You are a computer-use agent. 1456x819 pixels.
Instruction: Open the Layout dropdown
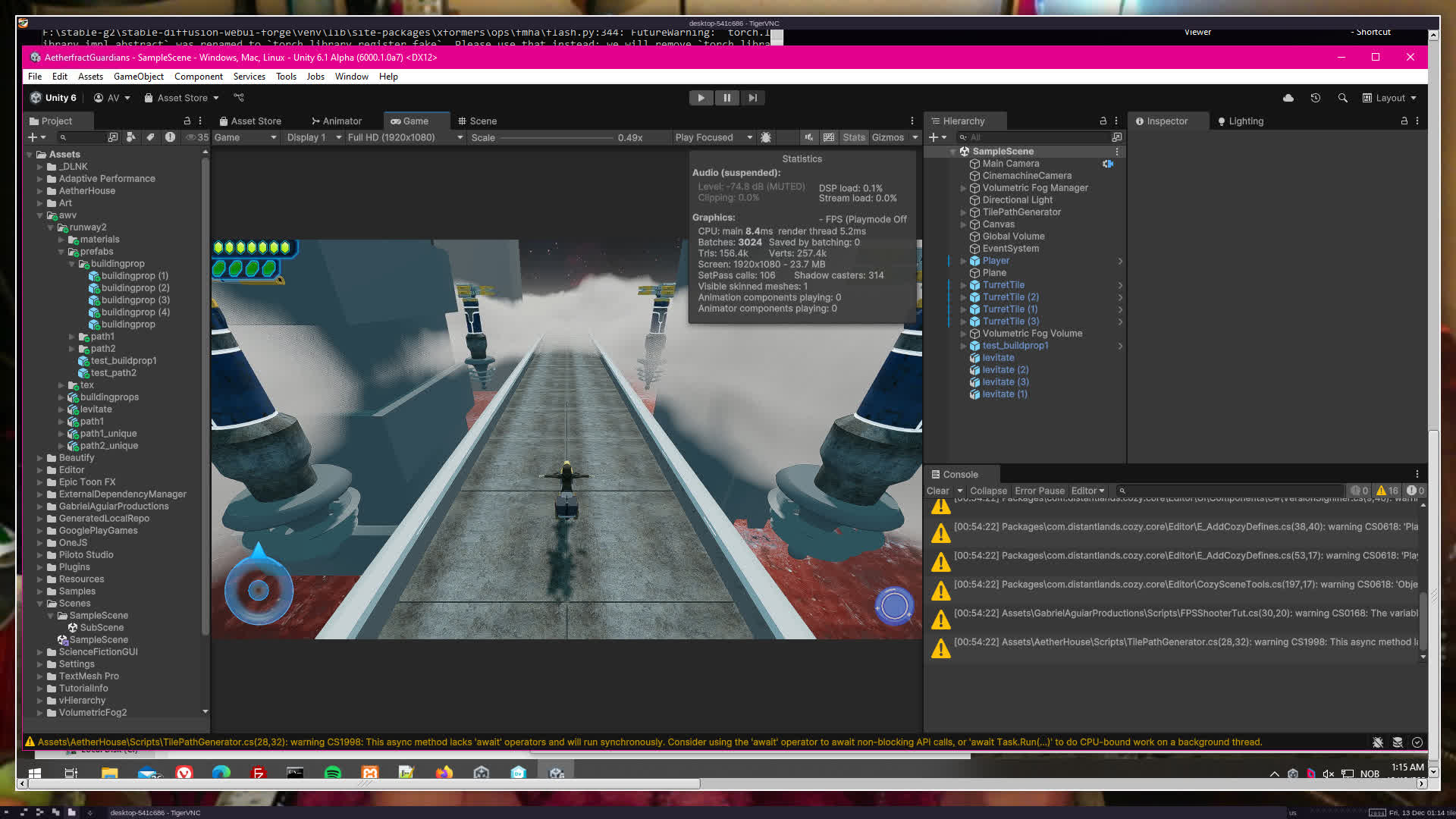point(1389,98)
